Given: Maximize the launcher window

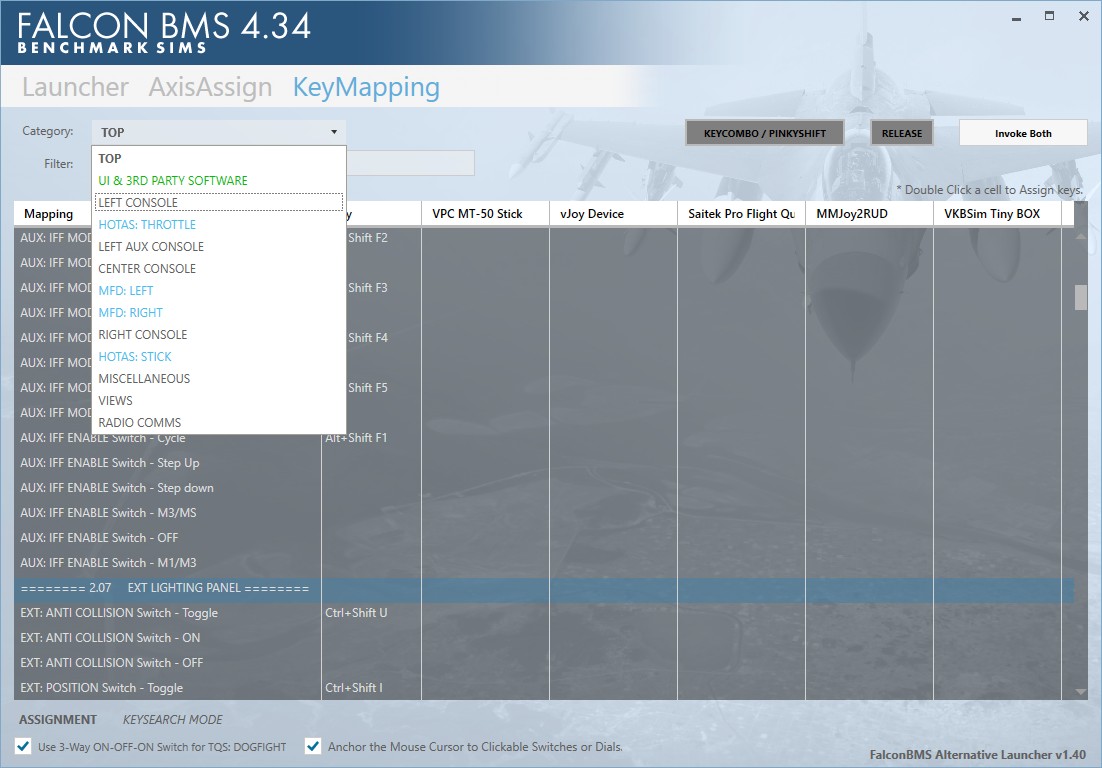Looking at the screenshot, I should pyautogui.click(x=1049, y=16).
